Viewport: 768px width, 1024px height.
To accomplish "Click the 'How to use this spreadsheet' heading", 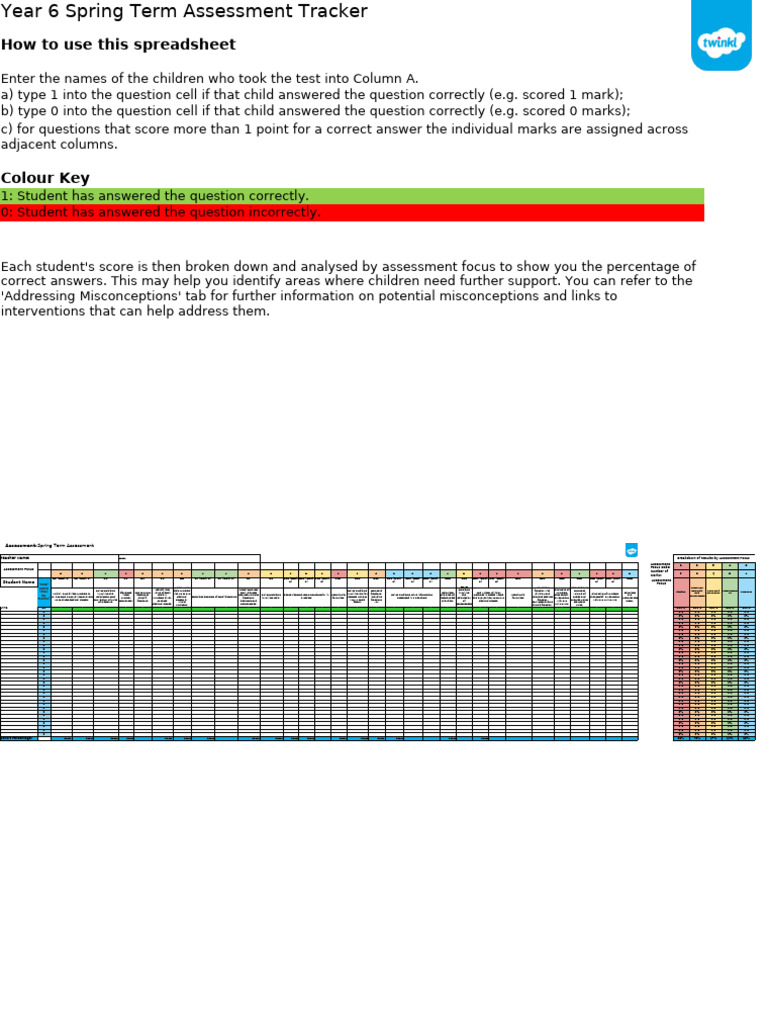I will click(x=118, y=44).
